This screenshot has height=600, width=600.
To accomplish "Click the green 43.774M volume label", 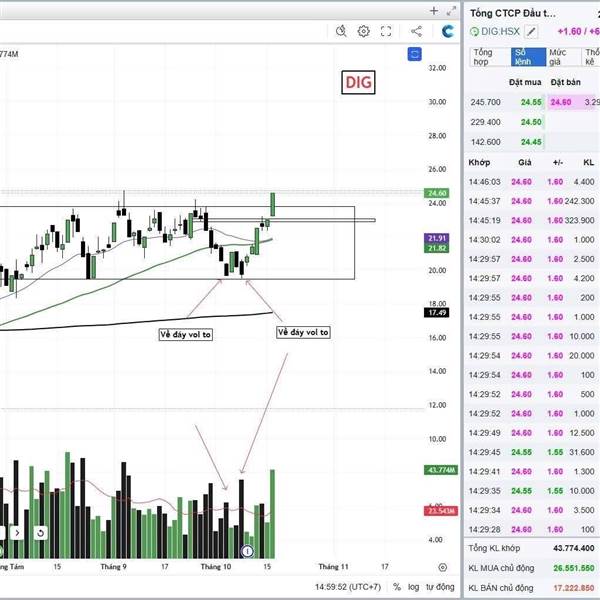I will [x=441, y=470].
